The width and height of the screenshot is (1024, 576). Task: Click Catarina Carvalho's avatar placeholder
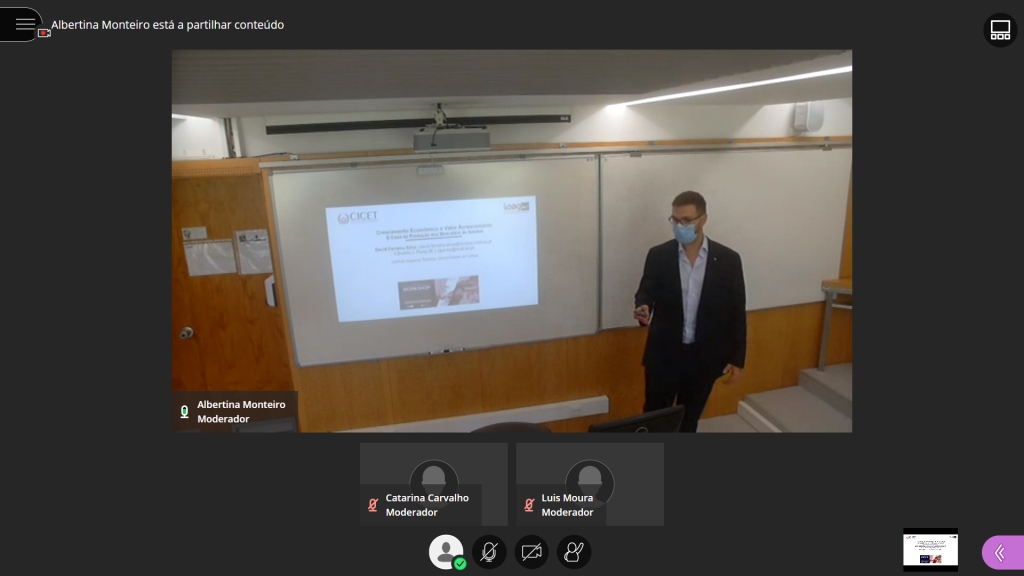coord(433,474)
